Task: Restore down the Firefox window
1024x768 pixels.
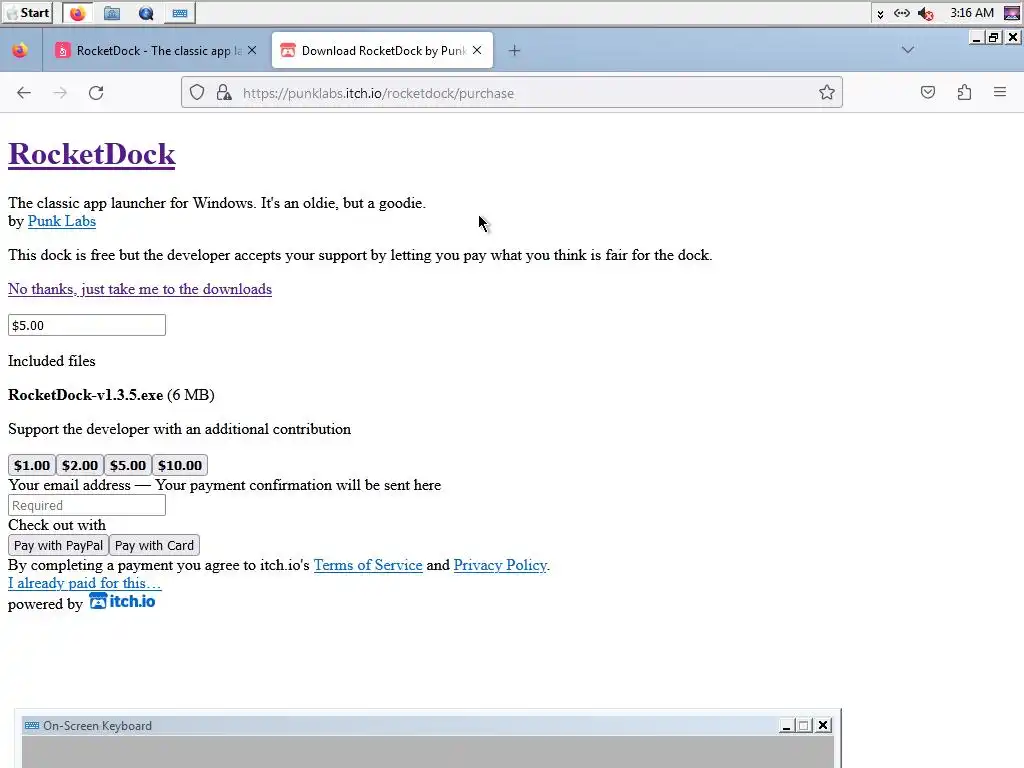Action: tap(994, 38)
